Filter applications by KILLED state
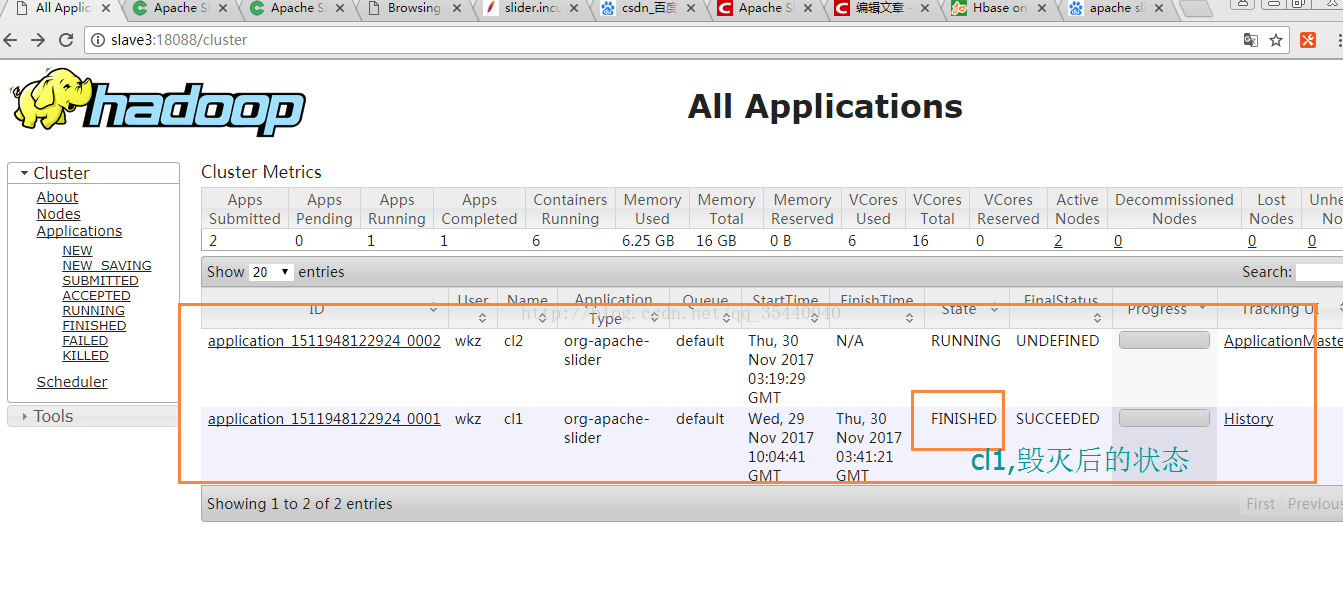This screenshot has height=604, width=1343. click(x=85, y=356)
